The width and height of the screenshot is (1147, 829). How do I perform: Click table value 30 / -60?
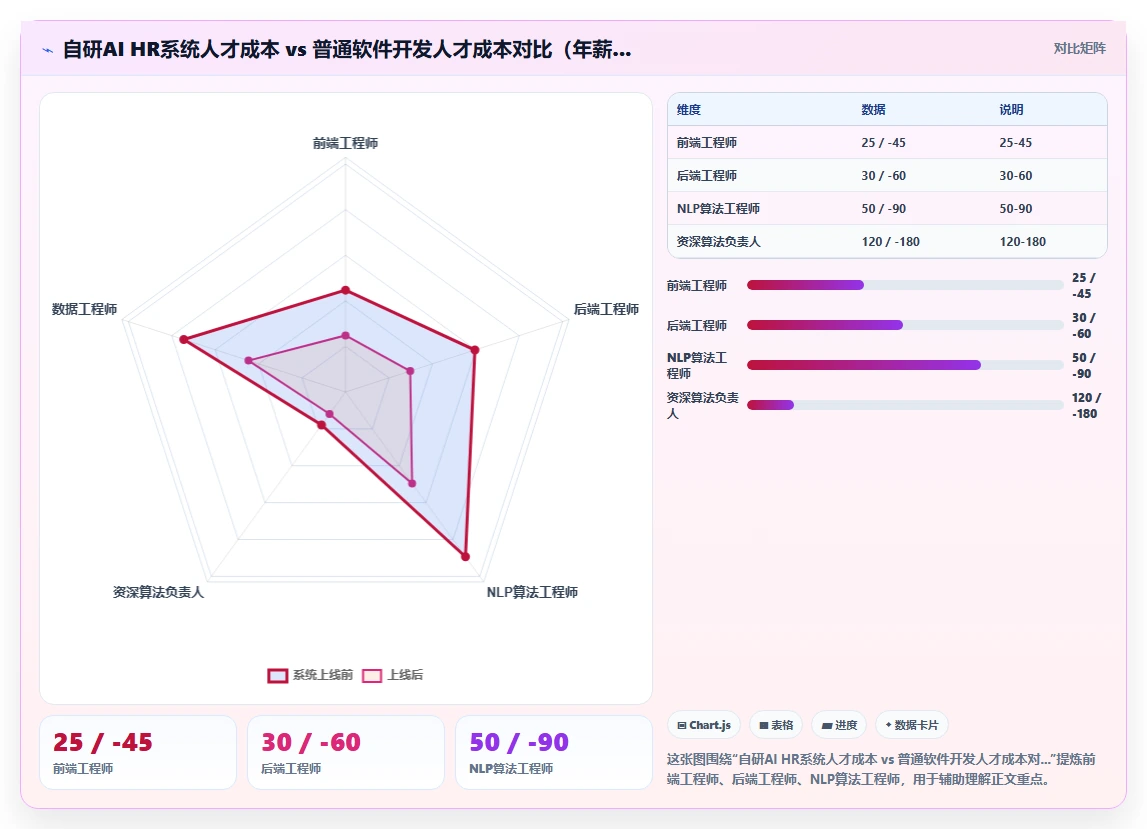tap(884, 176)
